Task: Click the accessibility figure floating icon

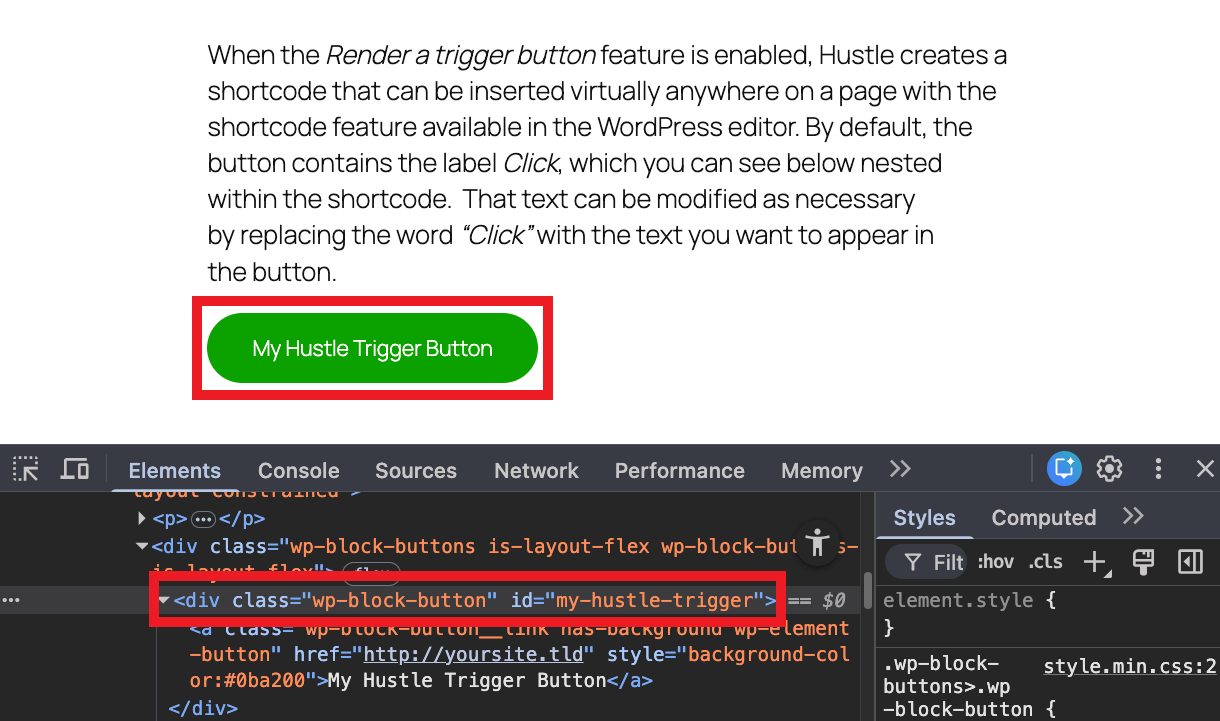Action: [818, 543]
